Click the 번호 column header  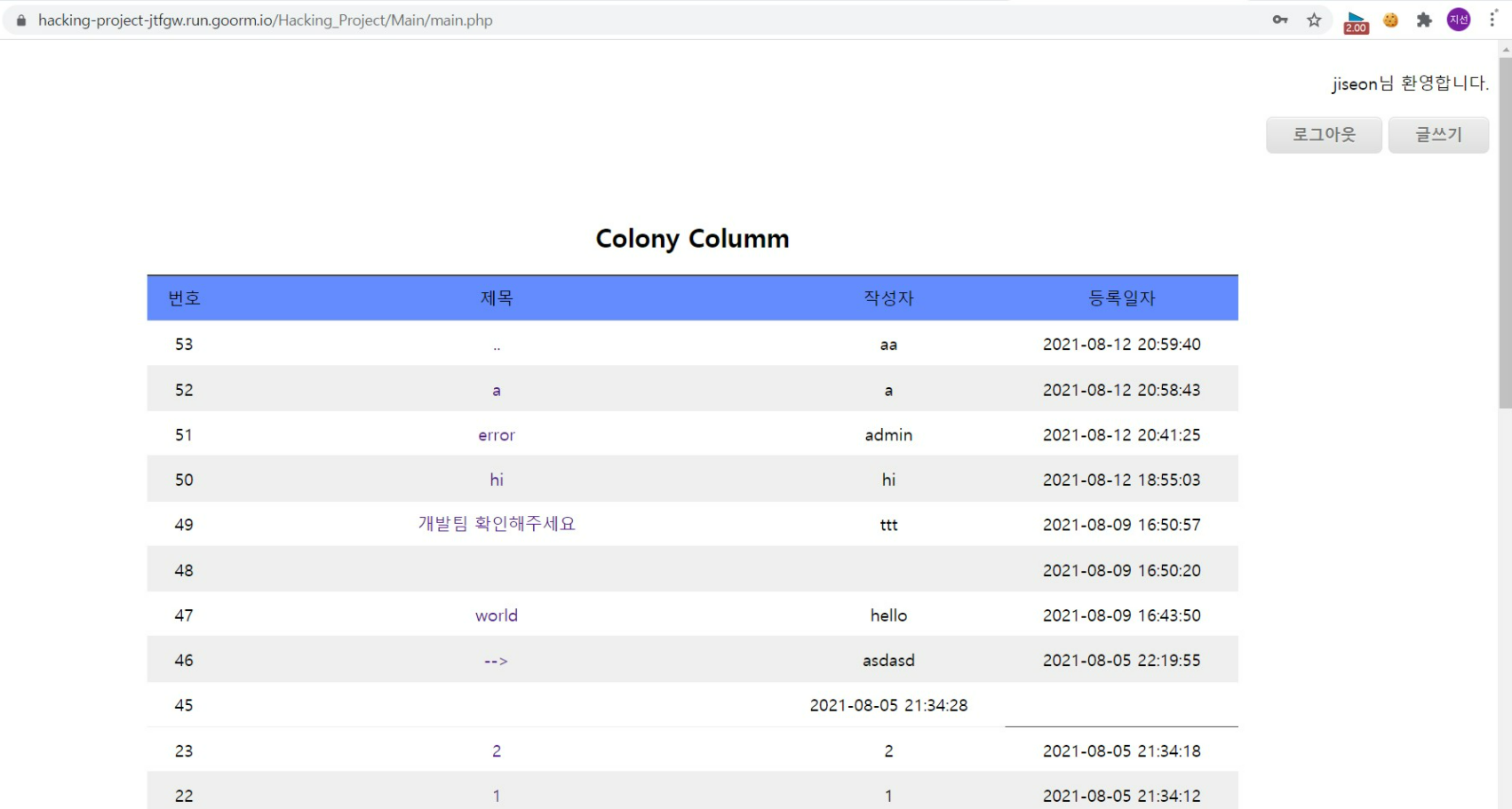pos(184,298)
